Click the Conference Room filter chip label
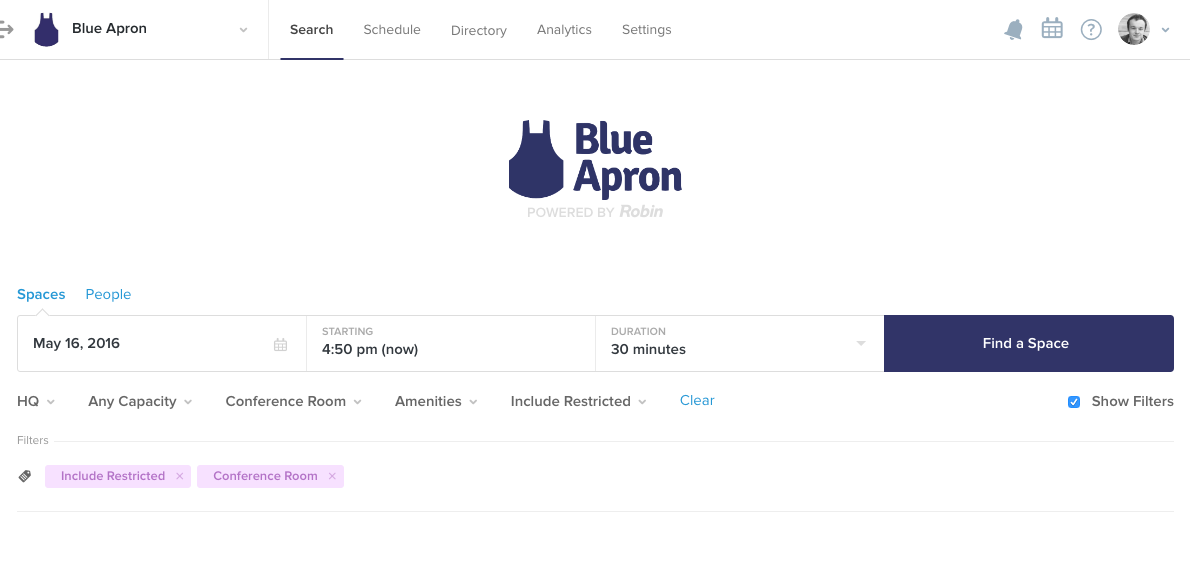Viewport: 1190px width, 567px height. pyautogui.click(x=265, y=477)
